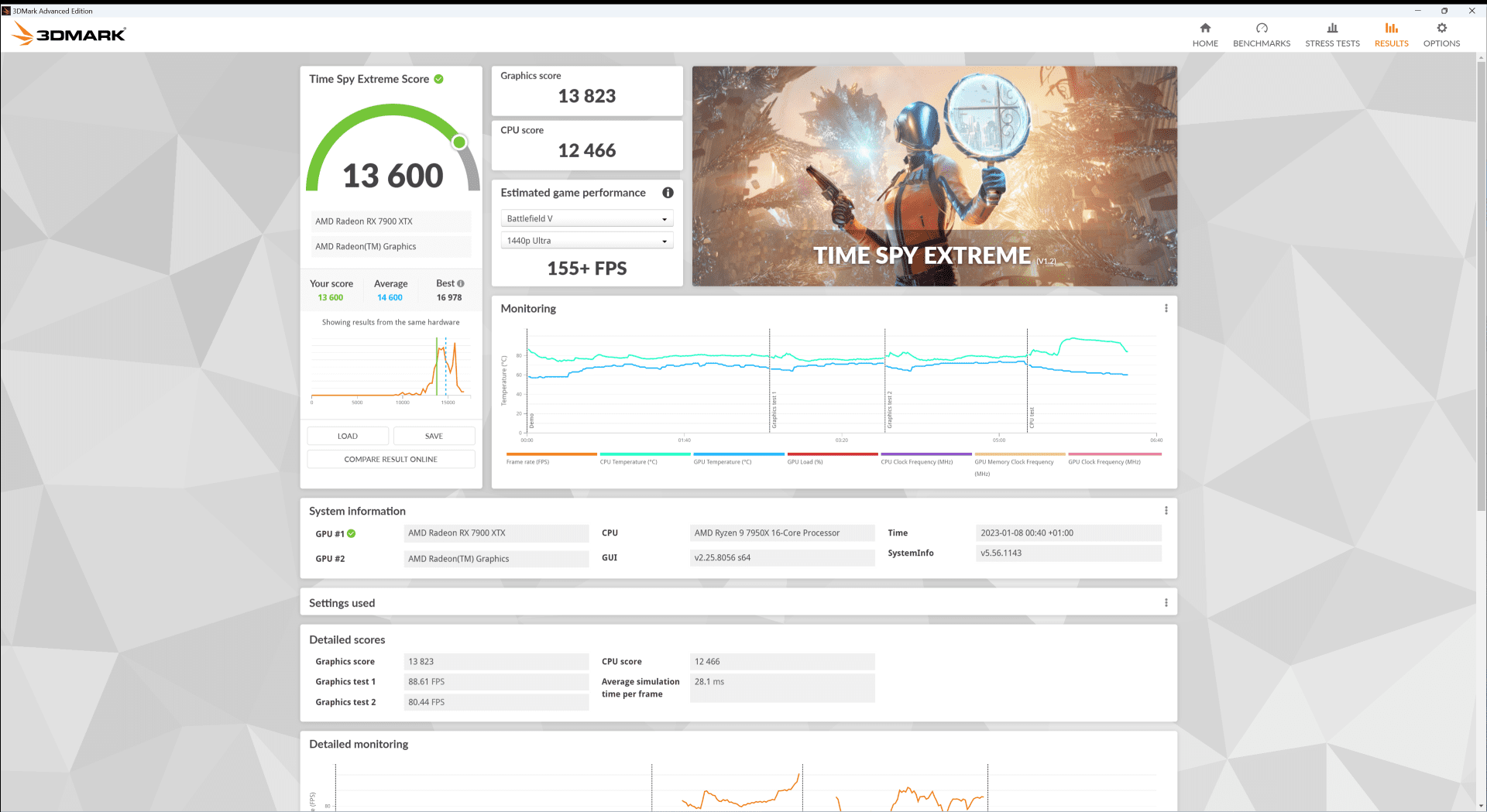This screenshot has height=812, width=1487.
Task: Click the SAVE button
Action: pos(434,436)
